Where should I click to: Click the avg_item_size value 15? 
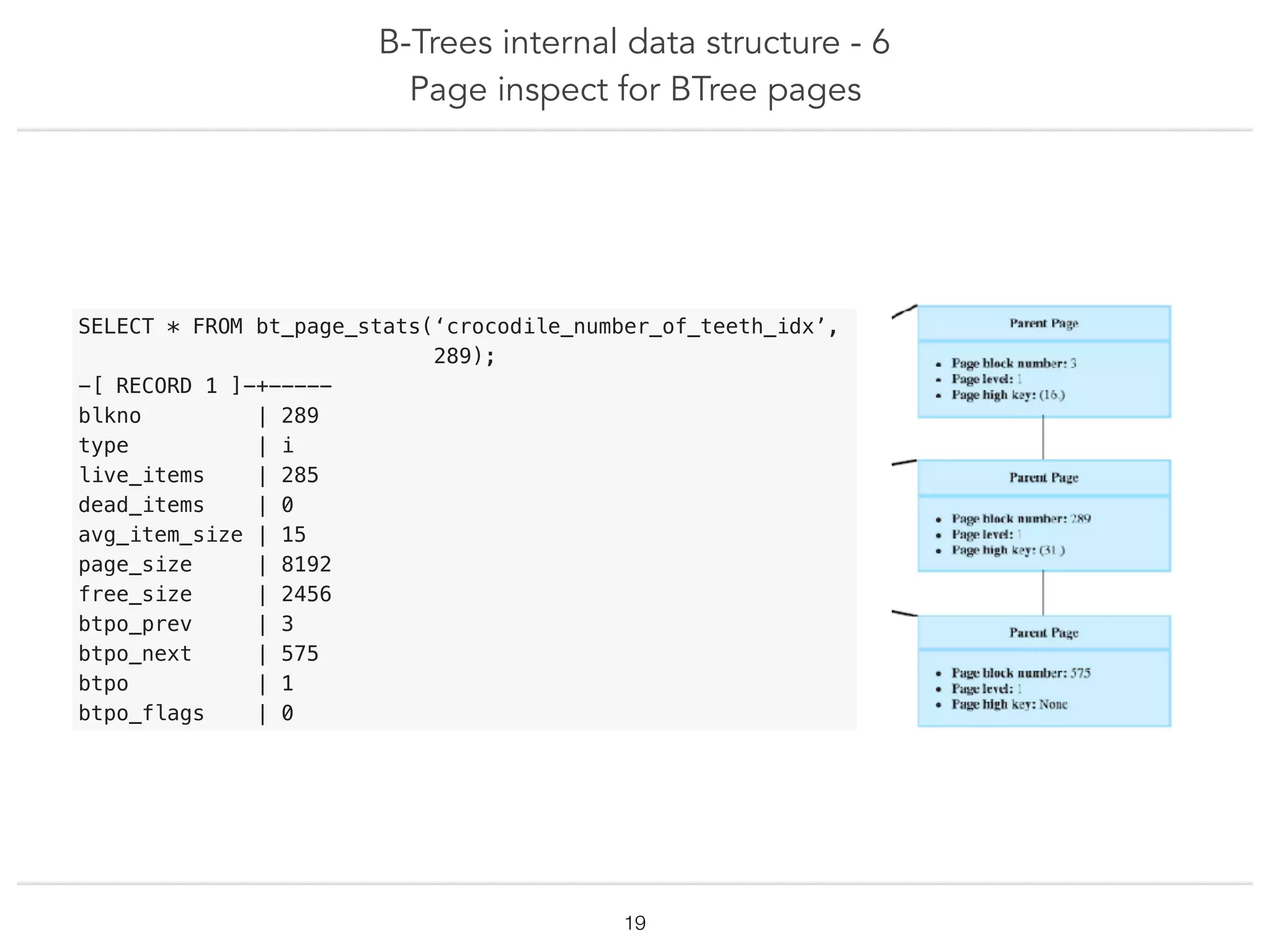(293, 535)
